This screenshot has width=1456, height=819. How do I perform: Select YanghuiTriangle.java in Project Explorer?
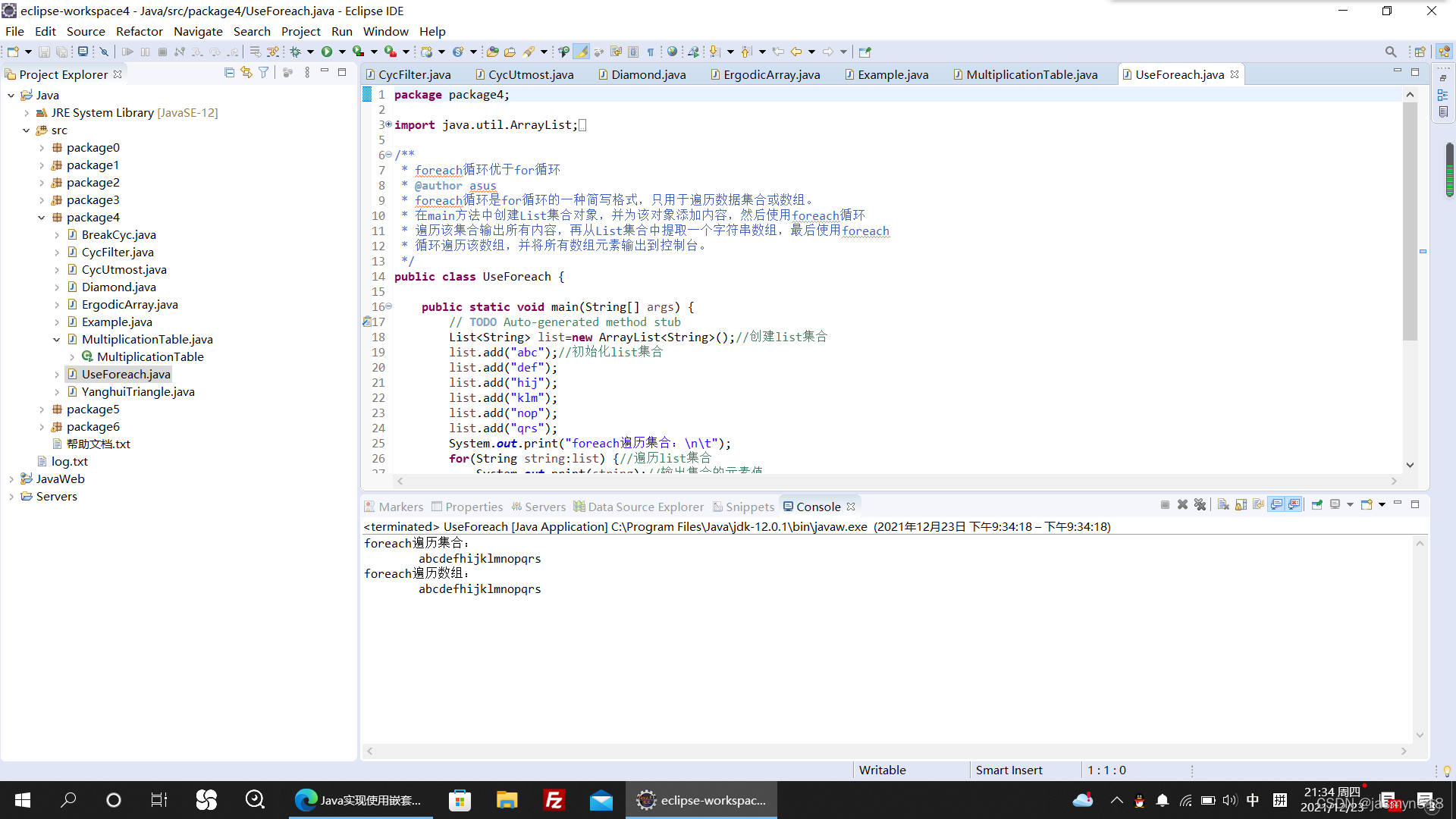138,392
